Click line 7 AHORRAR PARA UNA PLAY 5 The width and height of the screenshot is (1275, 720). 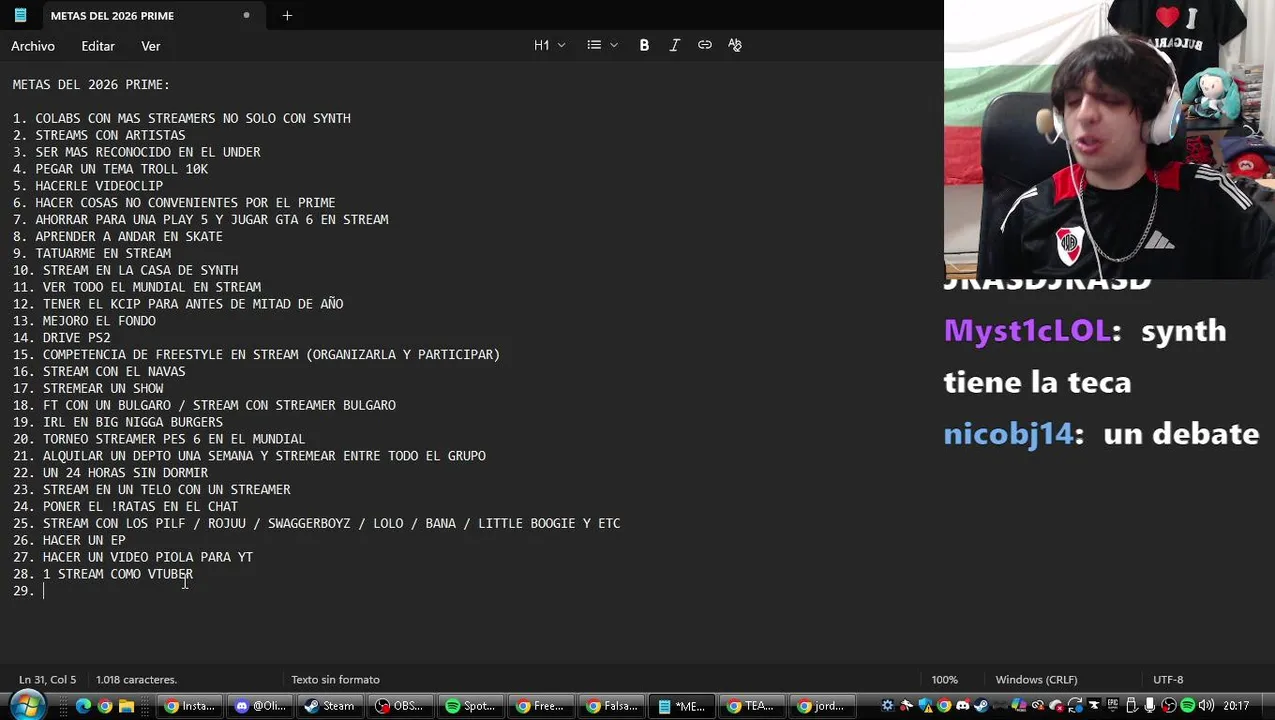[x=200, y=220]
